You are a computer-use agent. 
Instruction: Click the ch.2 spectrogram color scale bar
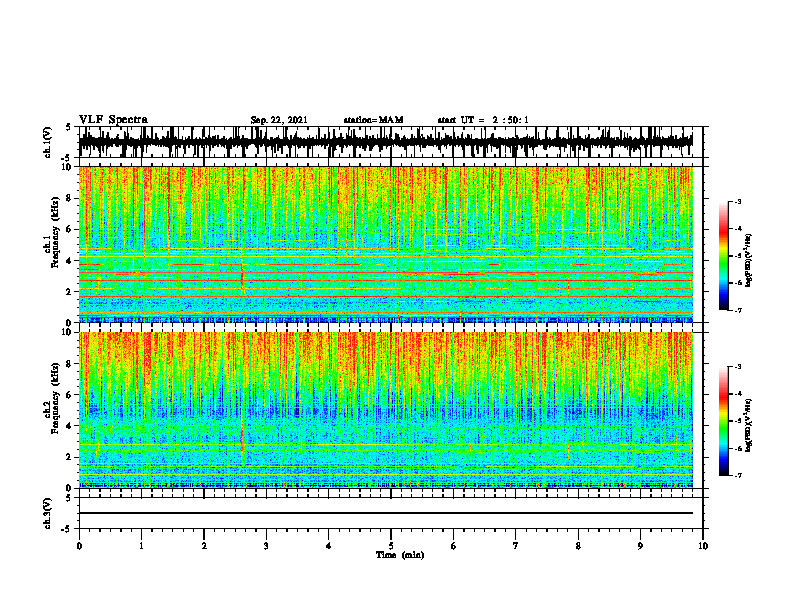tap(723, 421)
